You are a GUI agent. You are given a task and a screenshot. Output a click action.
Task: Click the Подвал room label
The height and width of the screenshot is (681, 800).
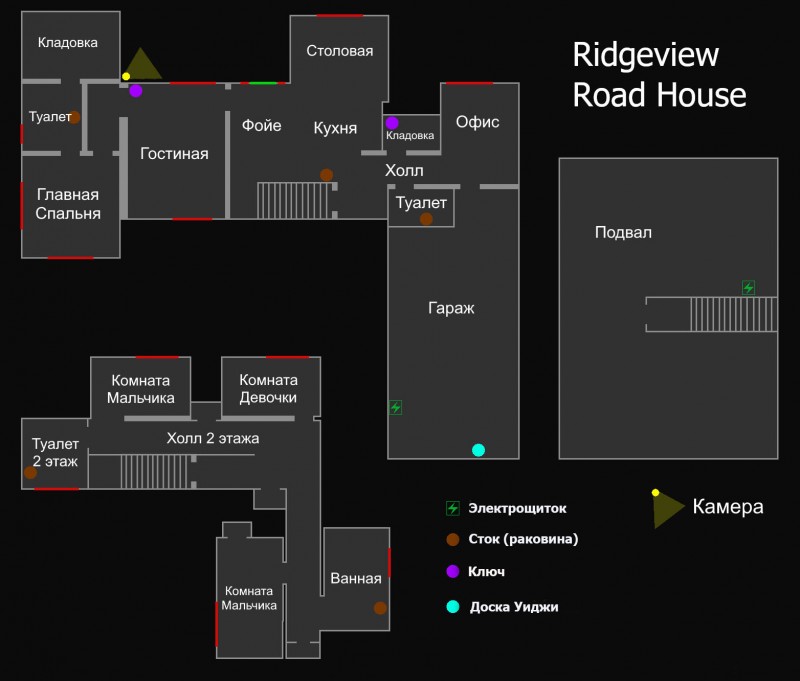(623, 233)
